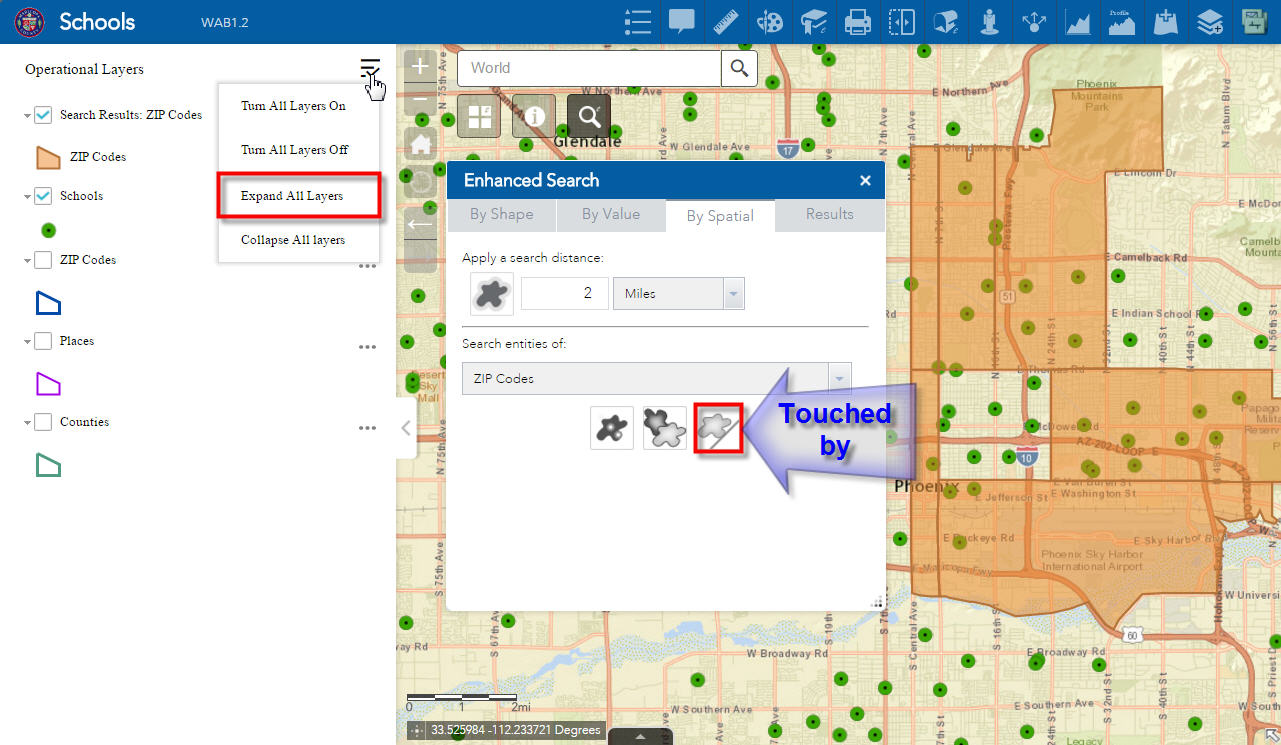Click the World search input field
The height and width of the screenshot is (745, 1281).
[x=589, y=68]
